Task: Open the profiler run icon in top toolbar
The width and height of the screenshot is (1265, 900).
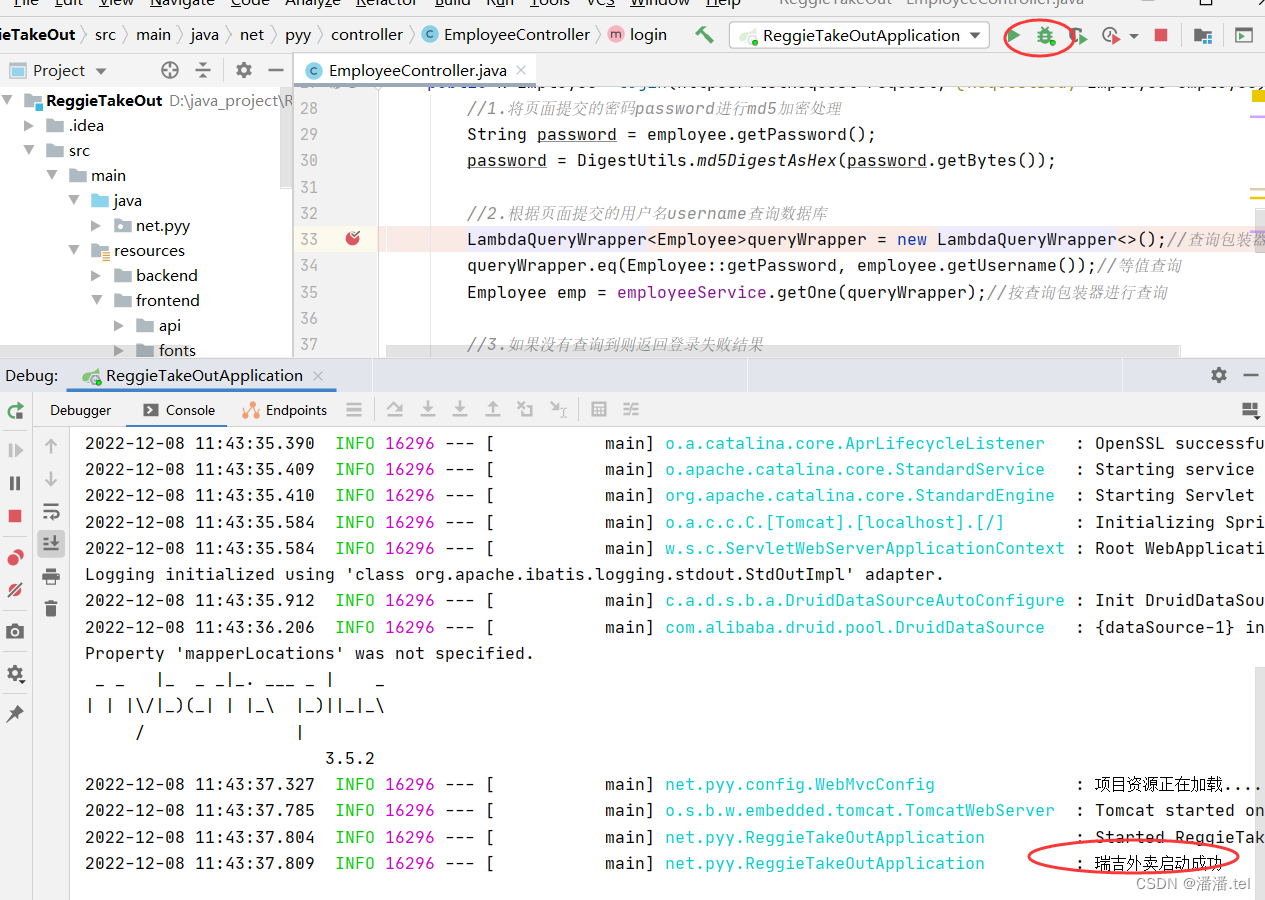Action: [1111, 36]
